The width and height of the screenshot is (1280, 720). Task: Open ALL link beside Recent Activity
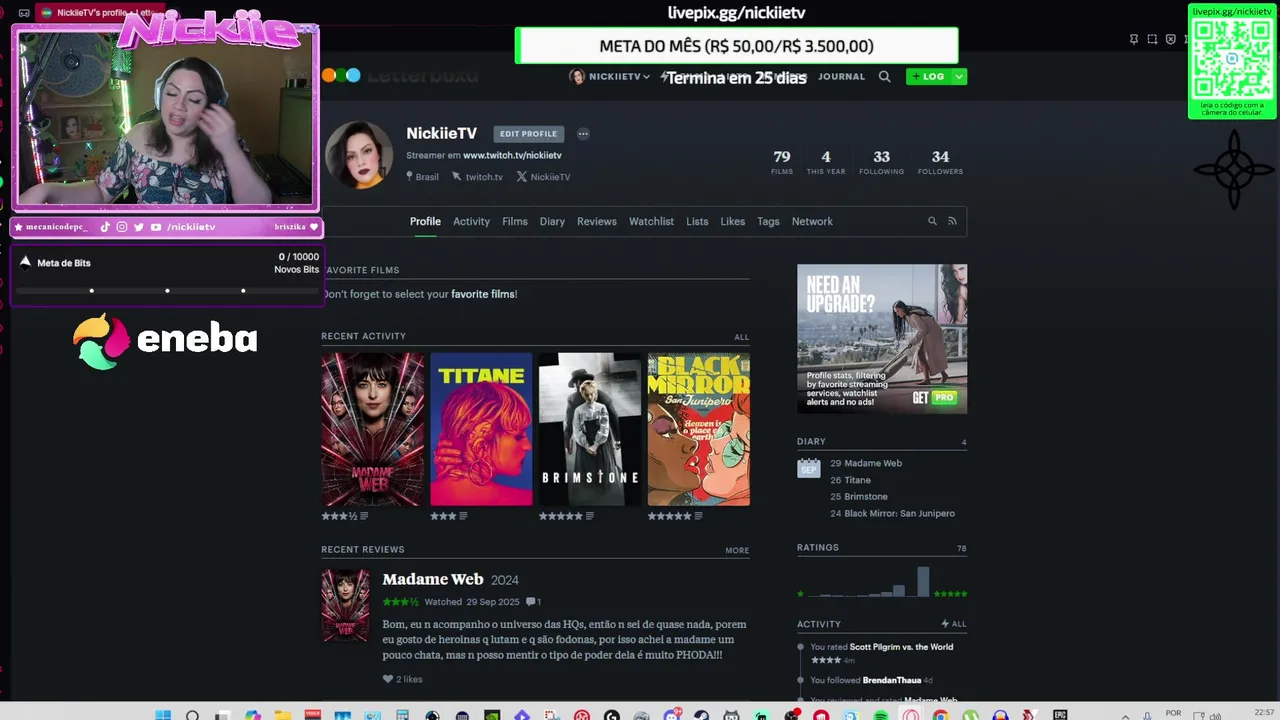pos(741,337)
